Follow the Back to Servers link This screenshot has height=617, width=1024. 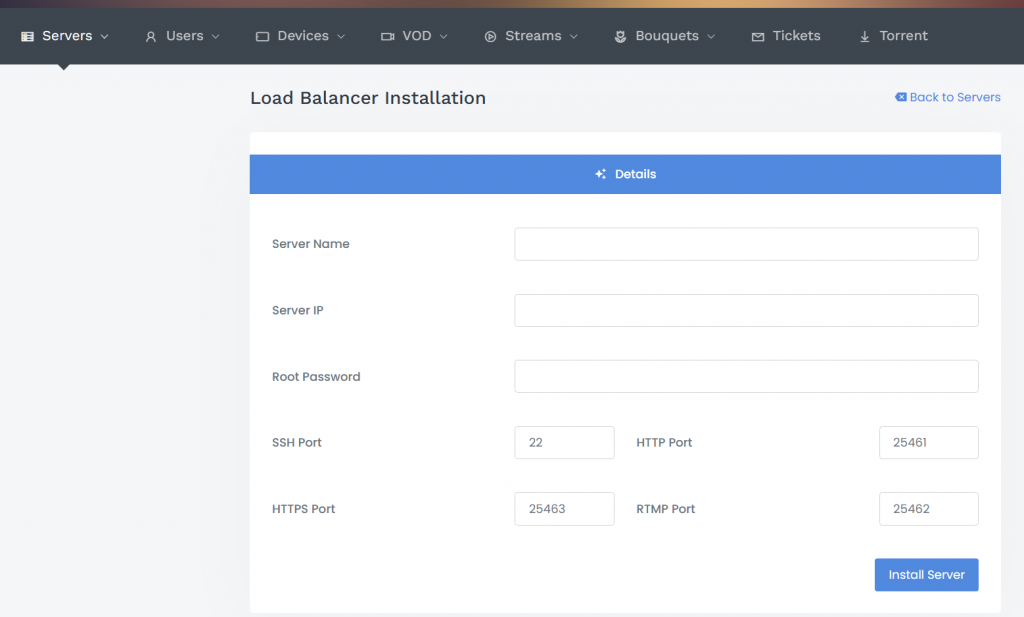point(948,97)
